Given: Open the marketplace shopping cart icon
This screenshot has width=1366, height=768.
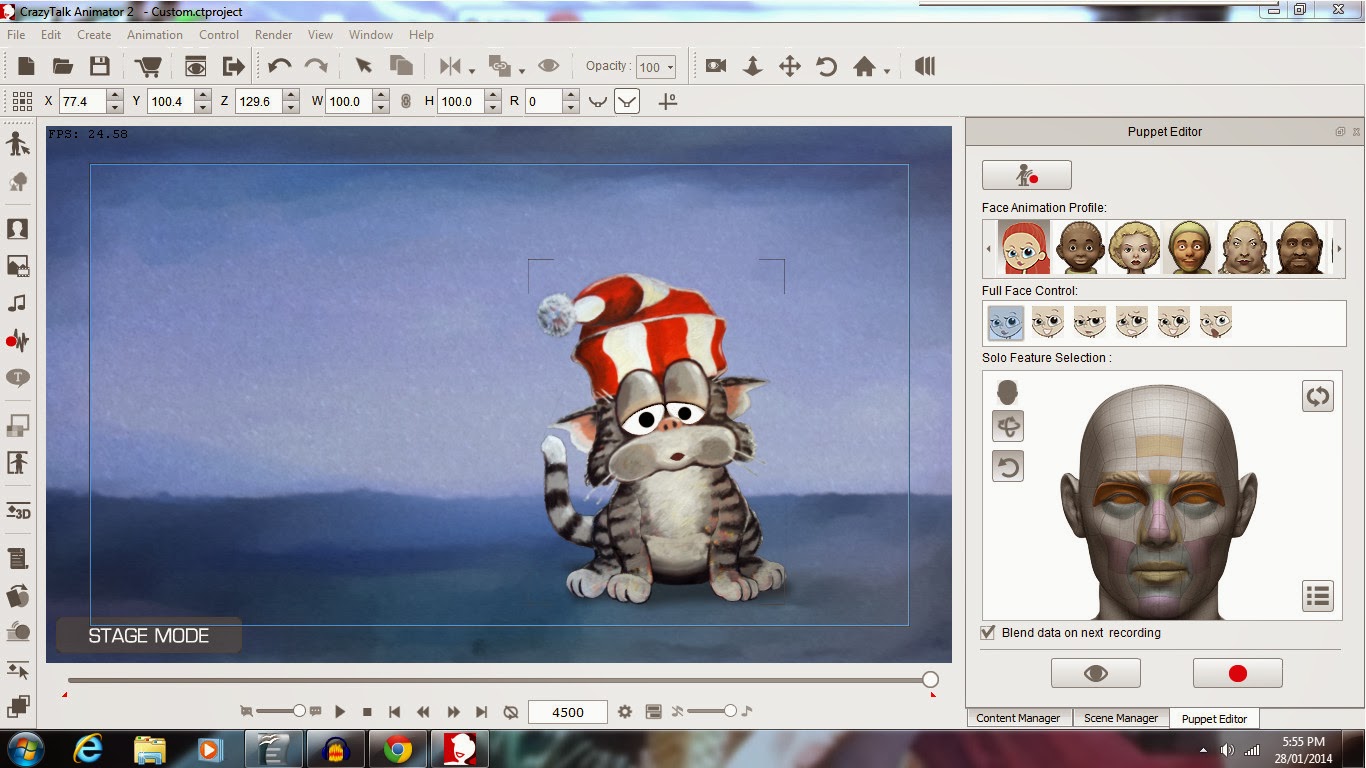Looking at the screenshot, I should [148, 66].
